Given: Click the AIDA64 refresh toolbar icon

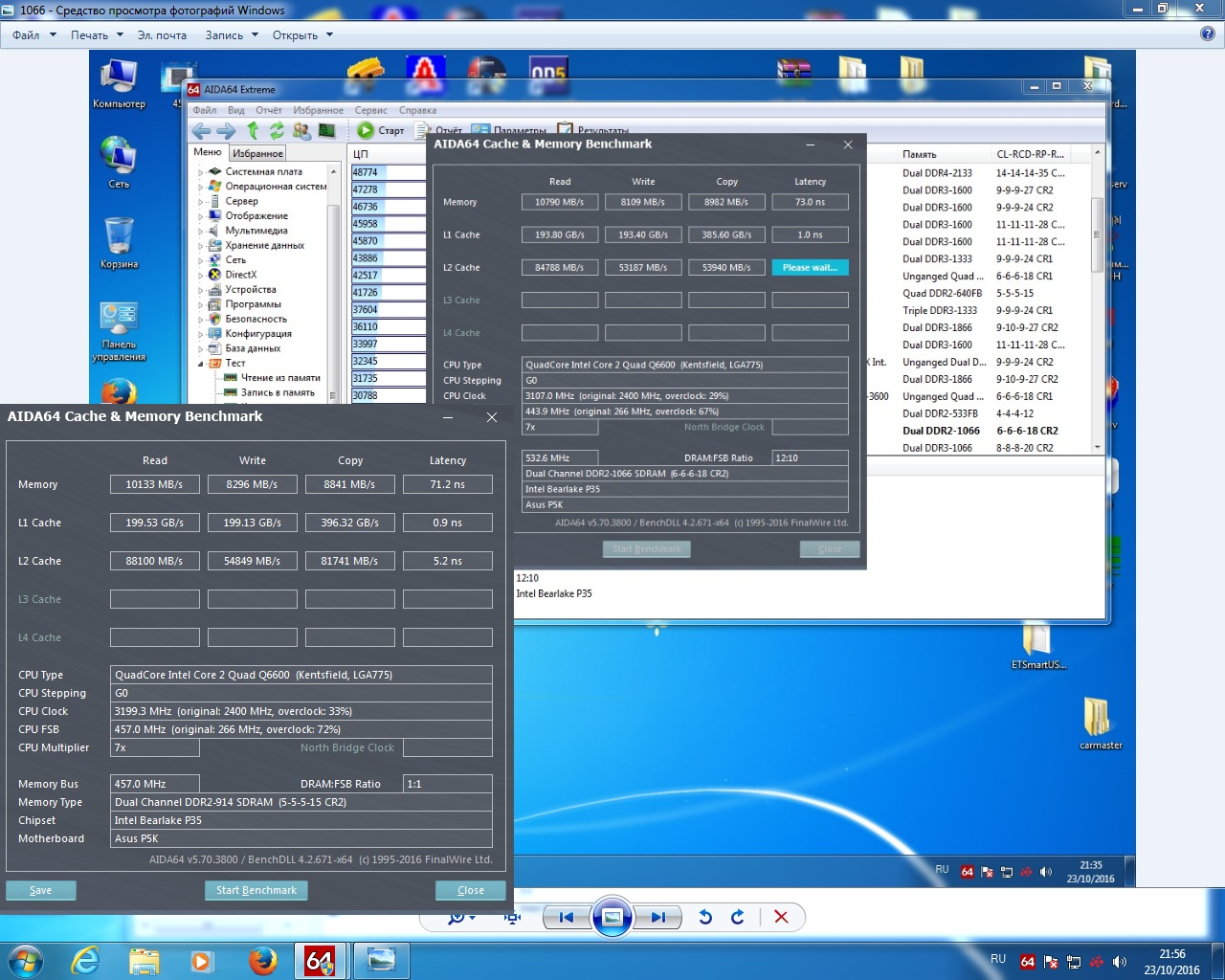Looking at the screenshot, I should [x=277, y=130].
